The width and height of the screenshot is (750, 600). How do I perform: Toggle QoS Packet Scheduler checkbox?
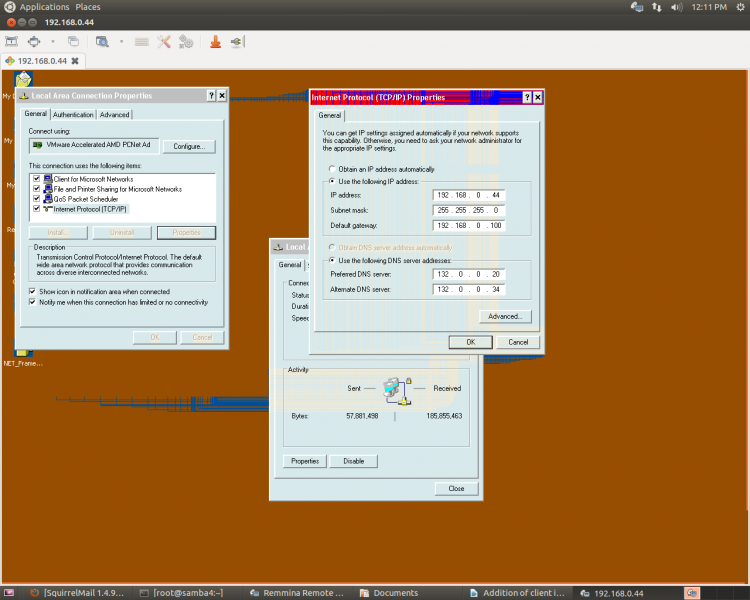pyautogui.click(x=36, y=199)
